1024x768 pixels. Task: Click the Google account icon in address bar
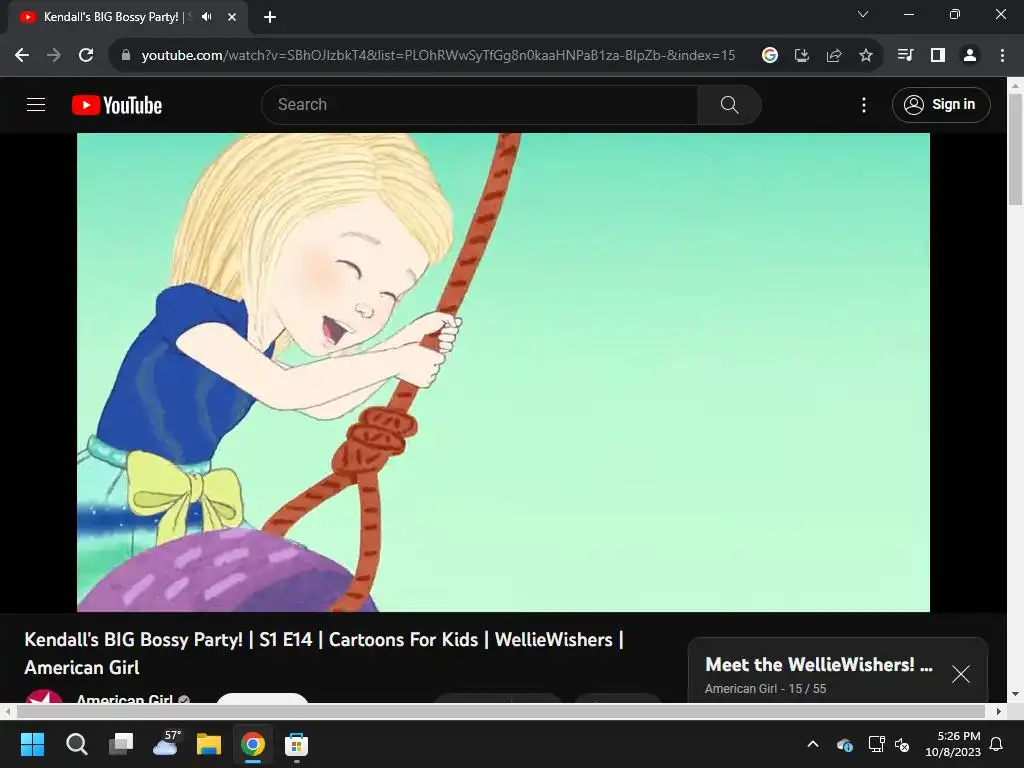(x=770, y=56)
